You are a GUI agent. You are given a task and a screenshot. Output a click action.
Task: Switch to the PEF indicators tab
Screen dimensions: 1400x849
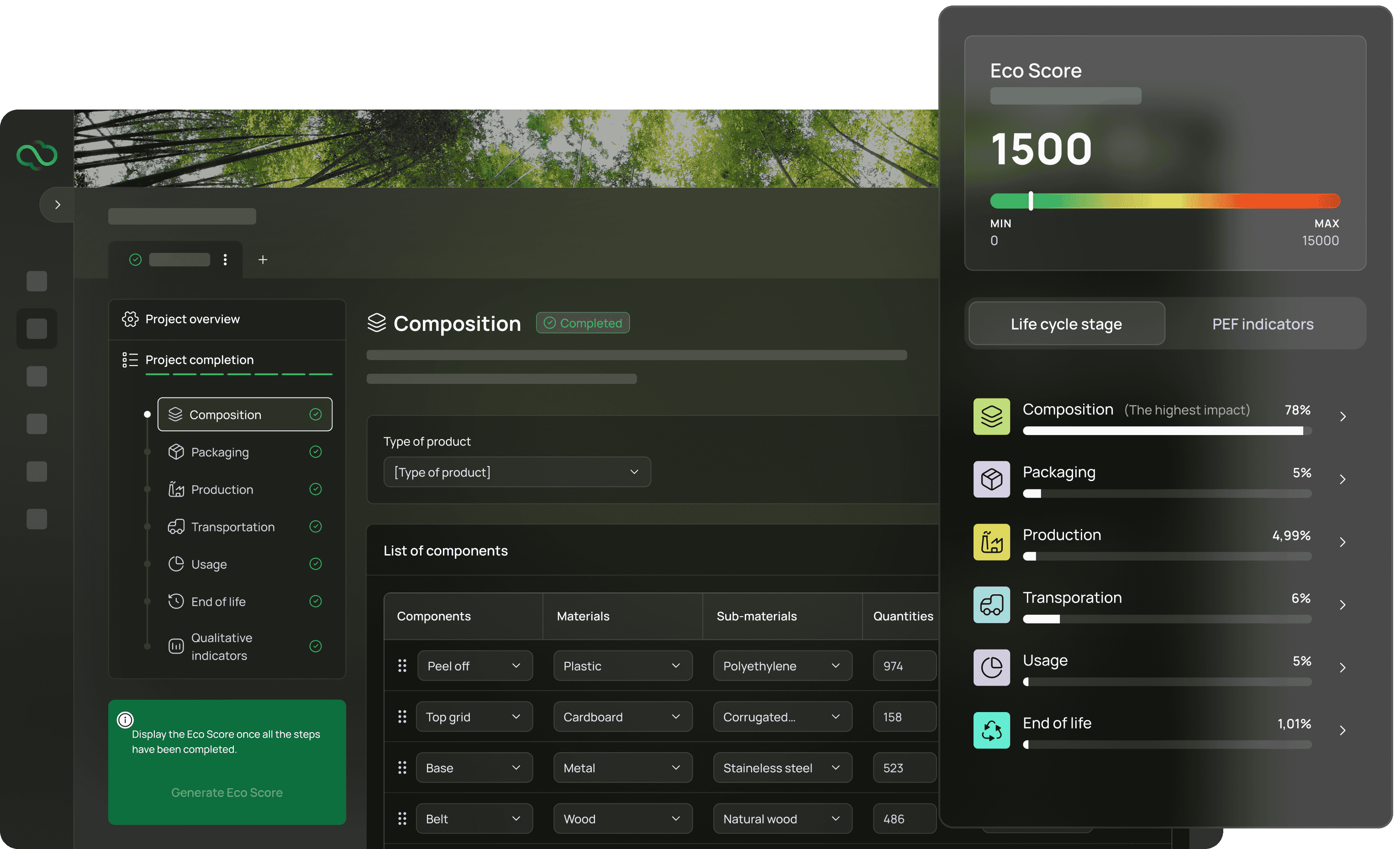click(x=1263, y=324)
